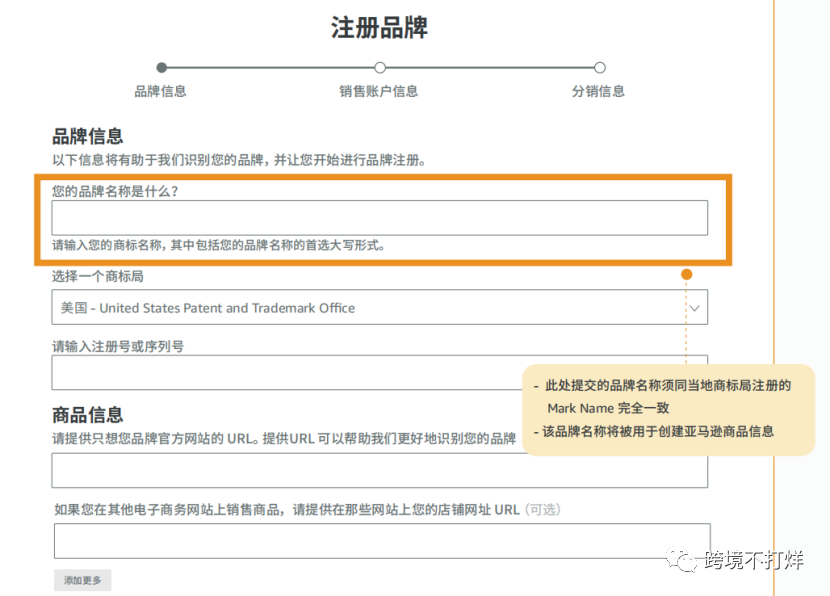Click the dropdown chevron for the trademark office
Viewport: 830px width, 596px height.
694,308
